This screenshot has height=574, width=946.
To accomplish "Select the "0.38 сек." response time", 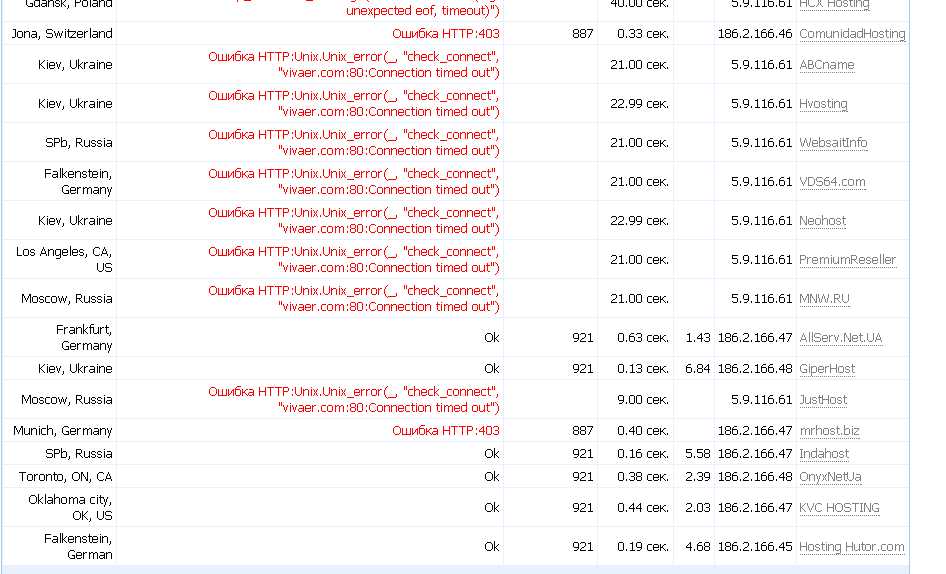I will point(643,477).
